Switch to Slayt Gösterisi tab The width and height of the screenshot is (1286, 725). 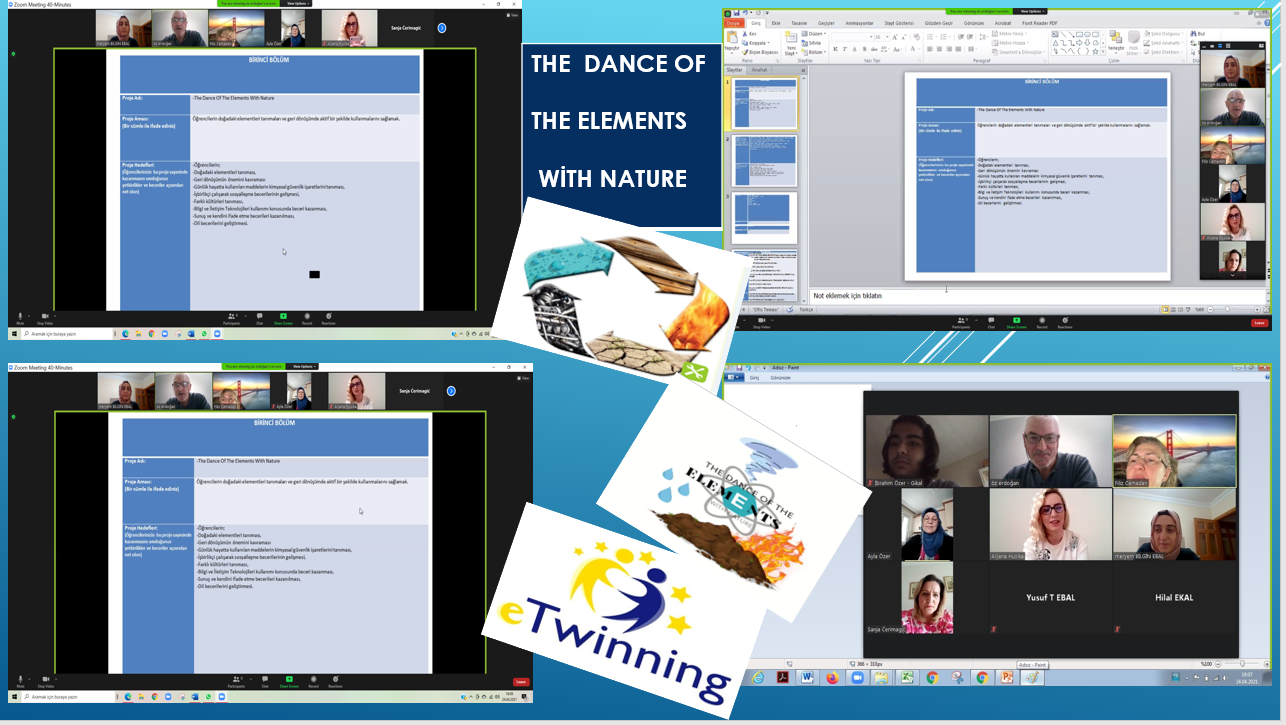899,23
